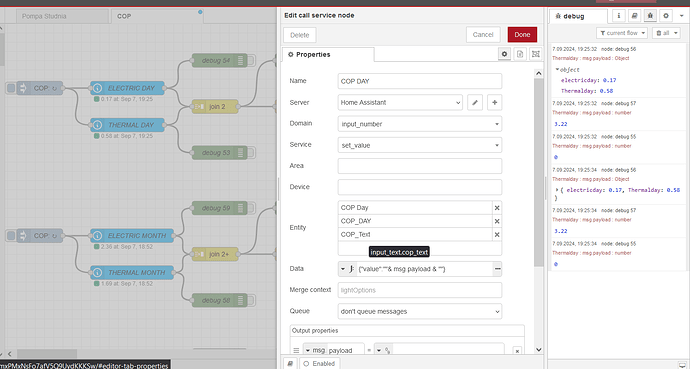Viewport: 690px width, 369px height.
Task: Select the THERMAL DAY node
Action: click(x=127, y=125)
